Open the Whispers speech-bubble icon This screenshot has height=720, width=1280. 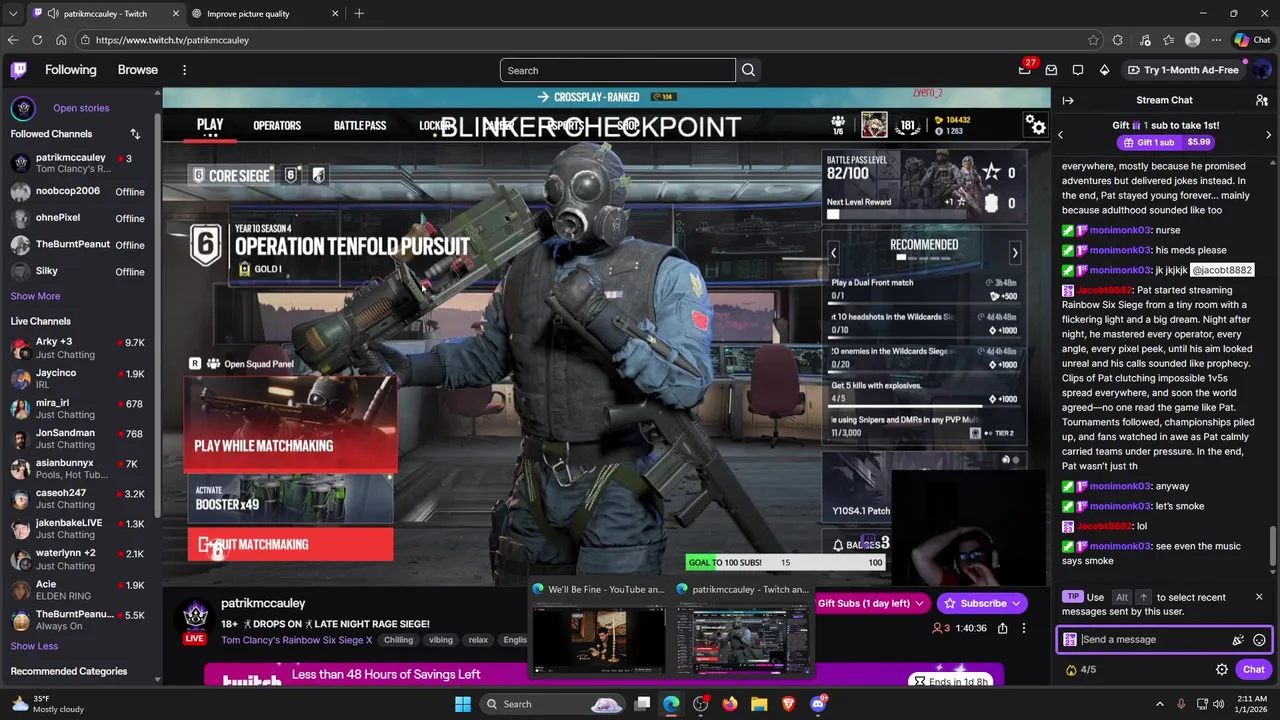pos(1078,70)
